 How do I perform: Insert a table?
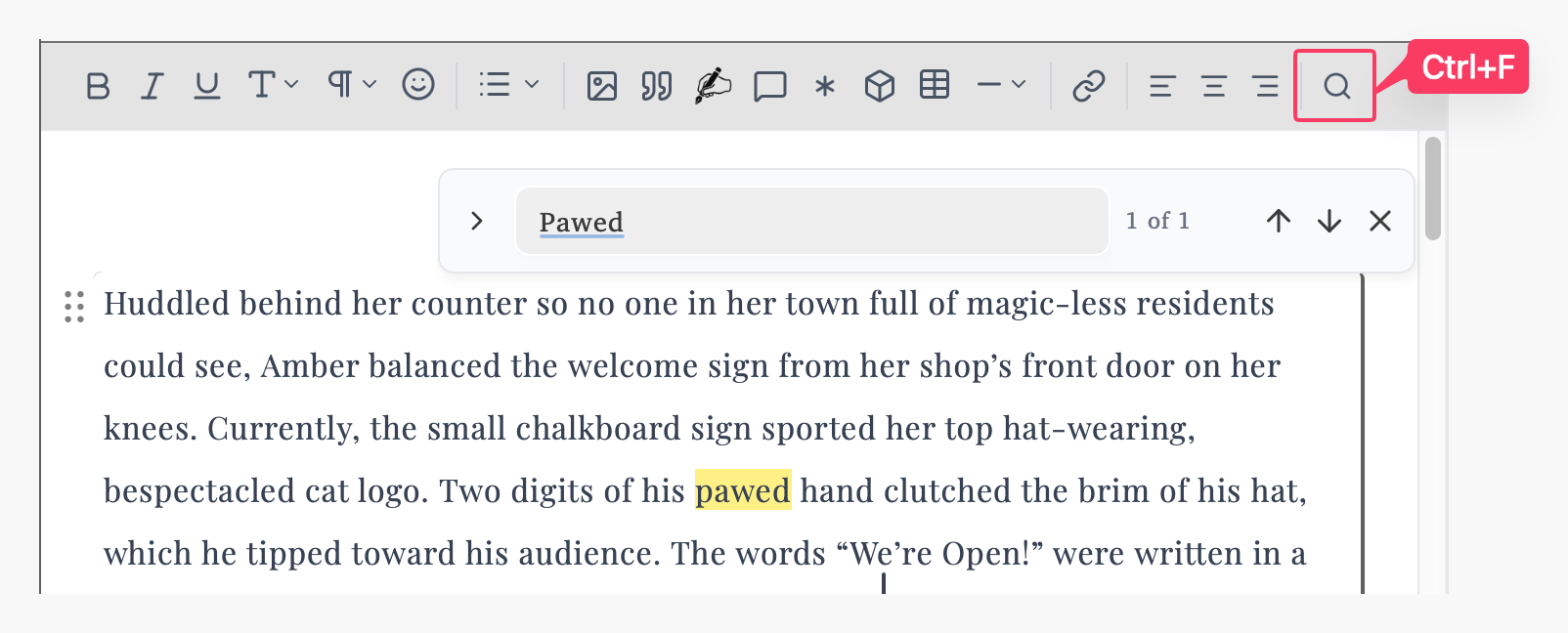tap(935, 85)
